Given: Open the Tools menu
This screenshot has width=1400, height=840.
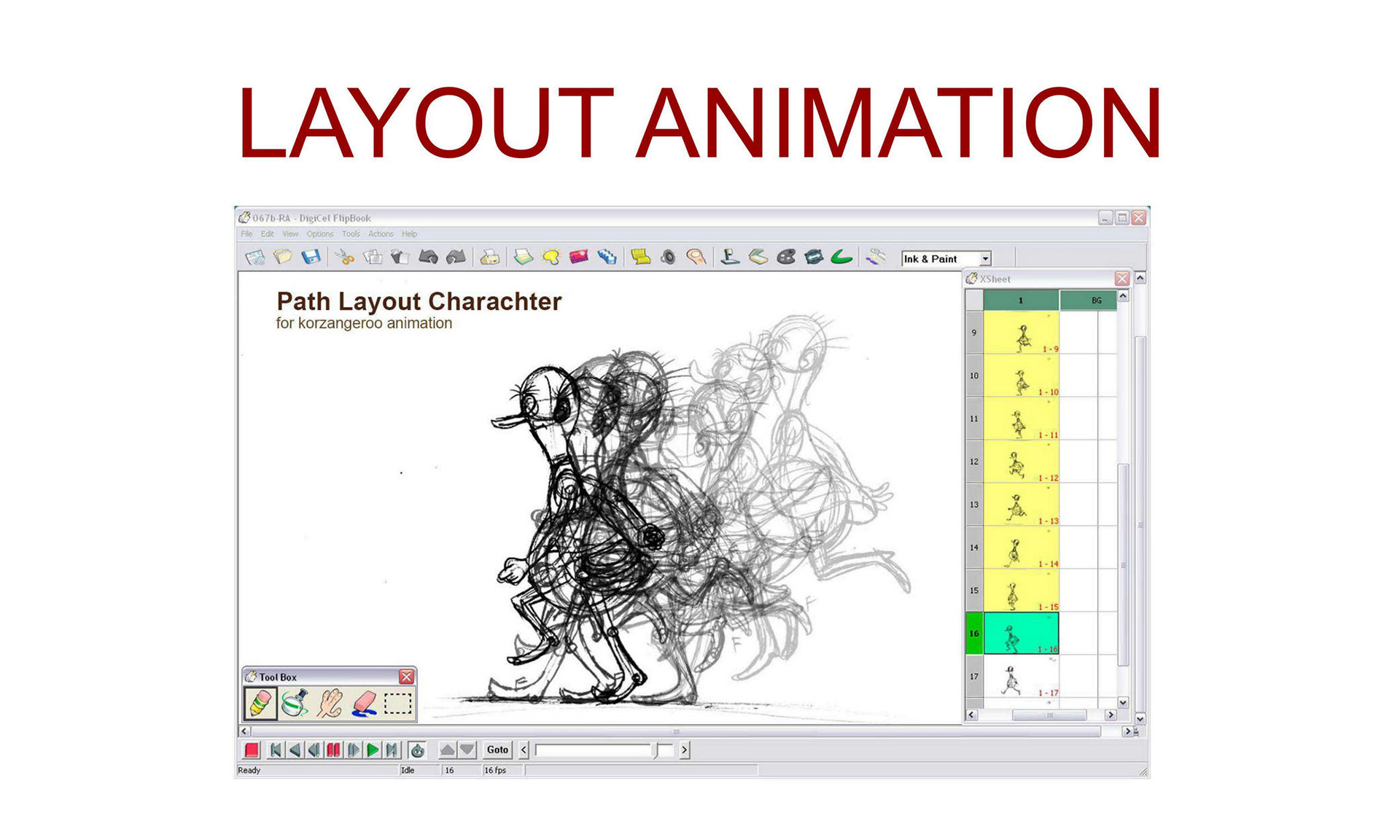Looking at the screenshot, I should pos(351,234).
